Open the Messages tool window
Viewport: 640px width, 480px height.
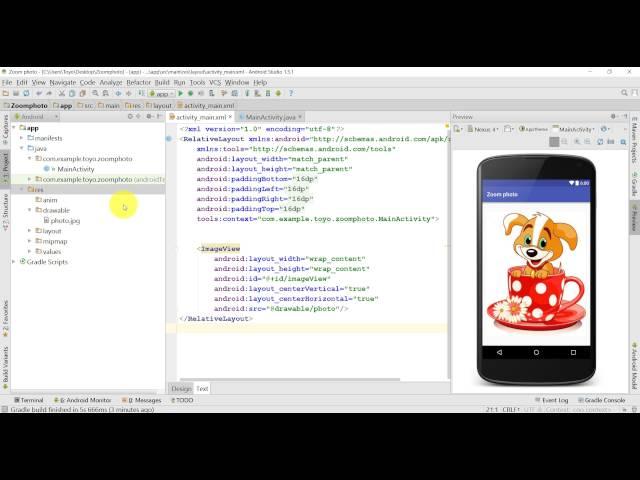[x=142, y=400]
